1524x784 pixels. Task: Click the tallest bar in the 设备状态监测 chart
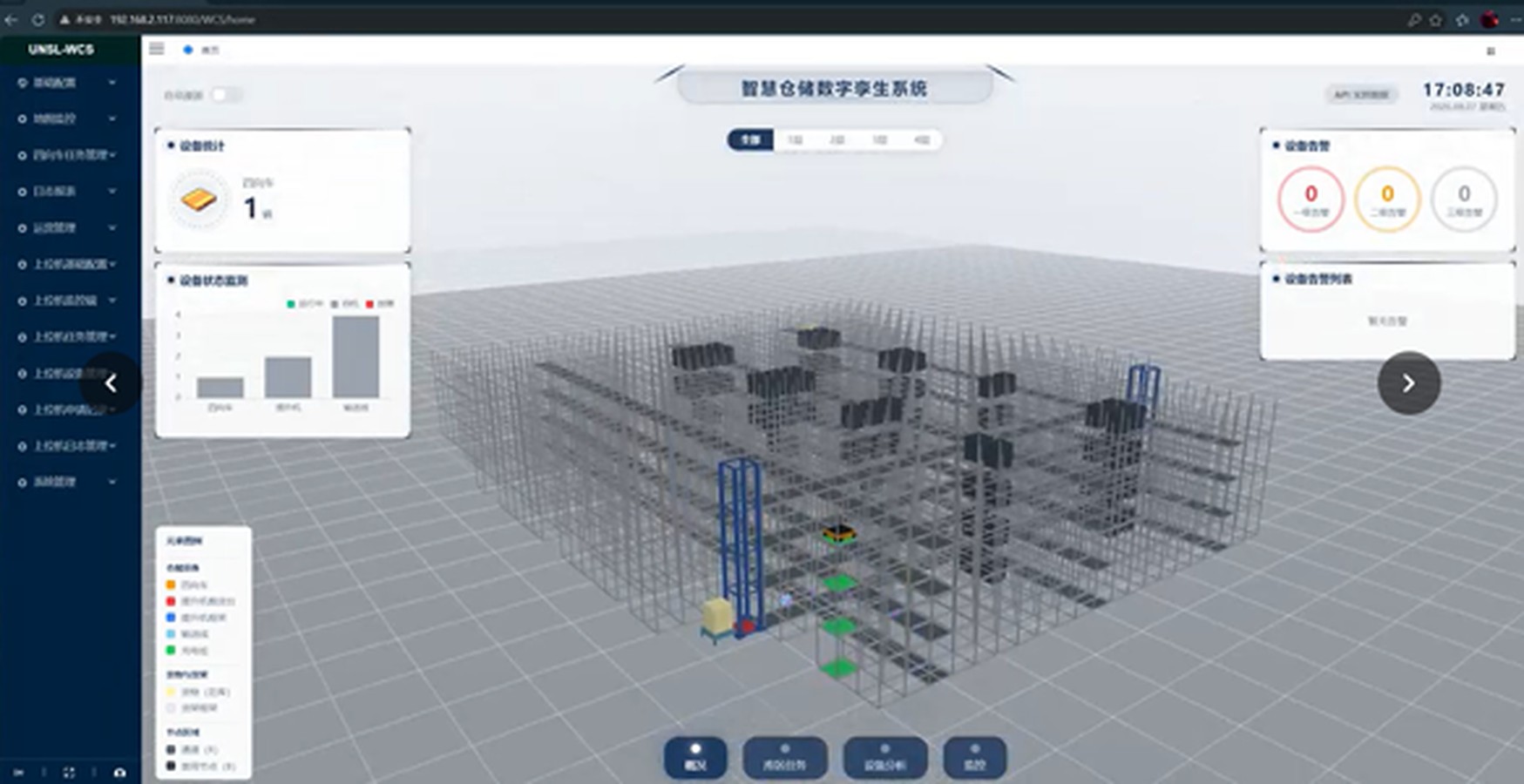[356, 357]
